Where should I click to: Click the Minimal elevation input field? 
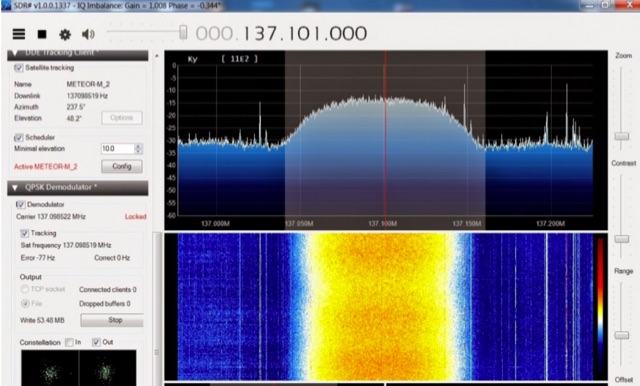[x=118, y=149]
